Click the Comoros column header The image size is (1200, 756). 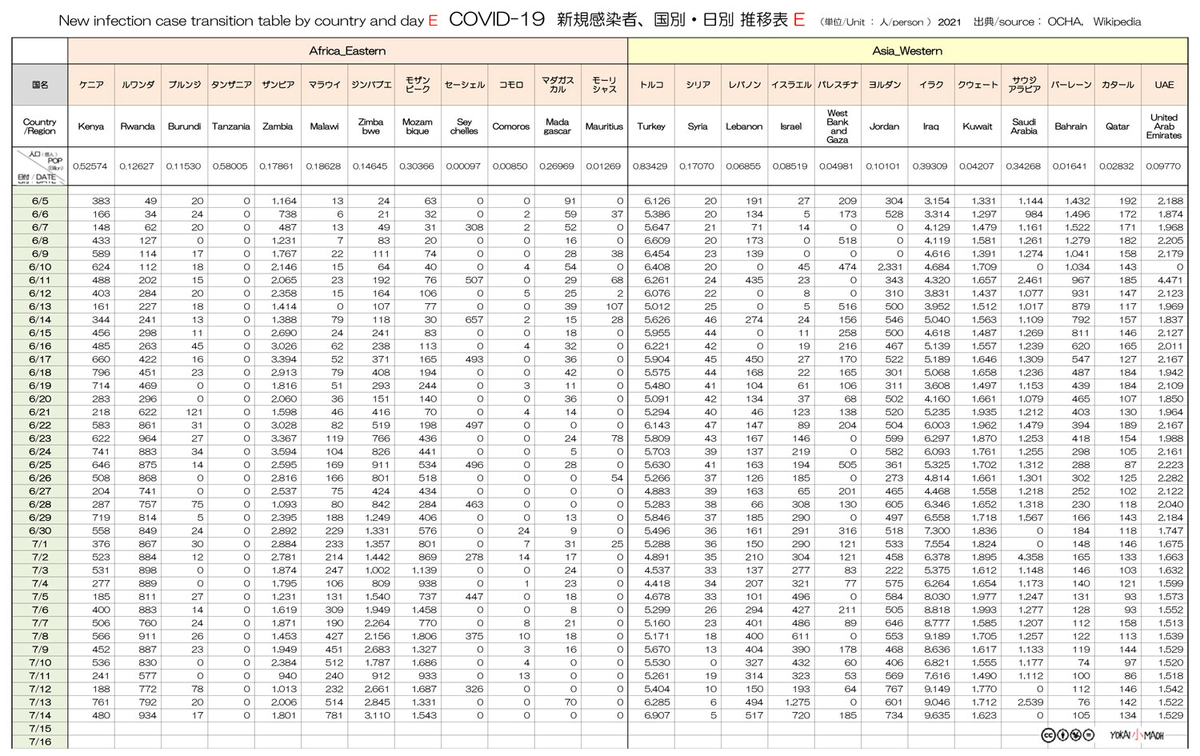pyautogui.click(x=511, y=127)
